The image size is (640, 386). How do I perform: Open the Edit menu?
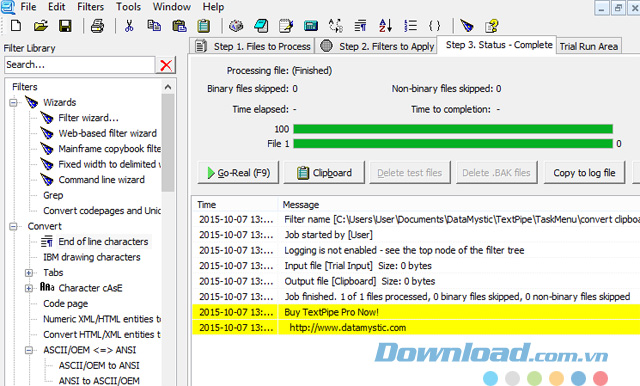56,7
